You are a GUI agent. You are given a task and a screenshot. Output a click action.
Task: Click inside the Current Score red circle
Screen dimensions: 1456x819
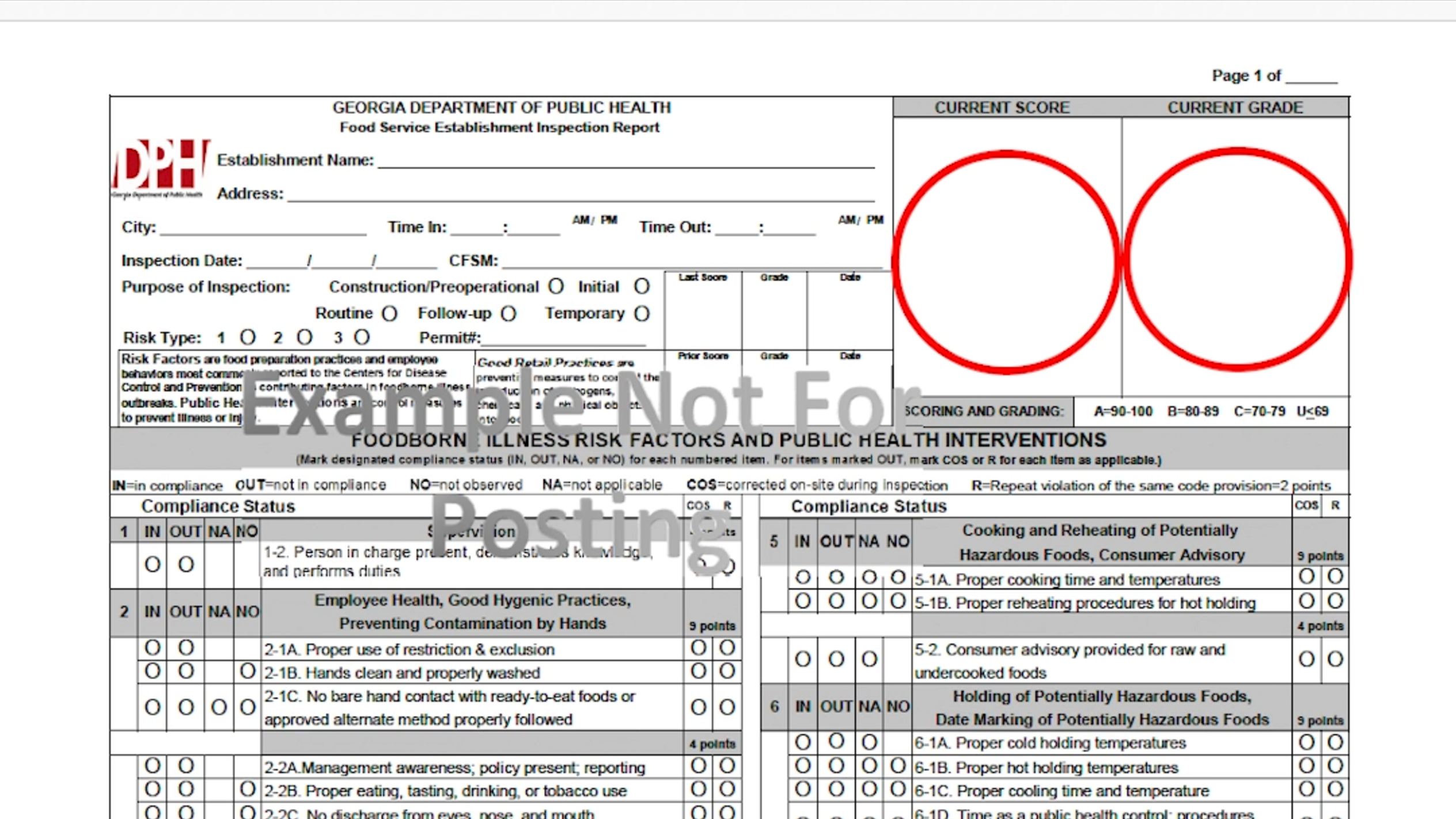[1006, 262]
